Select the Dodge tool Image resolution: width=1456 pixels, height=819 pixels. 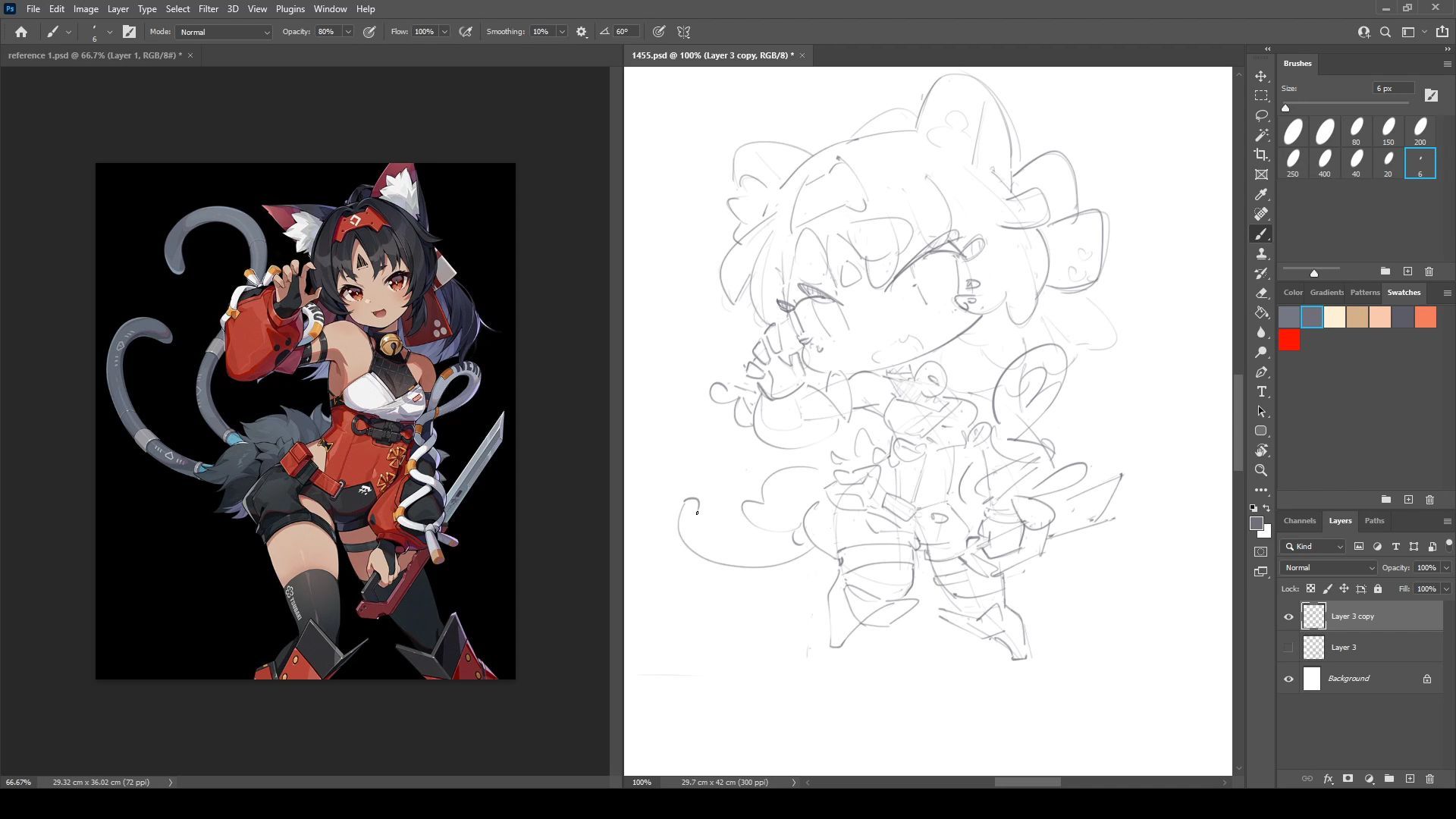coord(1261,352)
